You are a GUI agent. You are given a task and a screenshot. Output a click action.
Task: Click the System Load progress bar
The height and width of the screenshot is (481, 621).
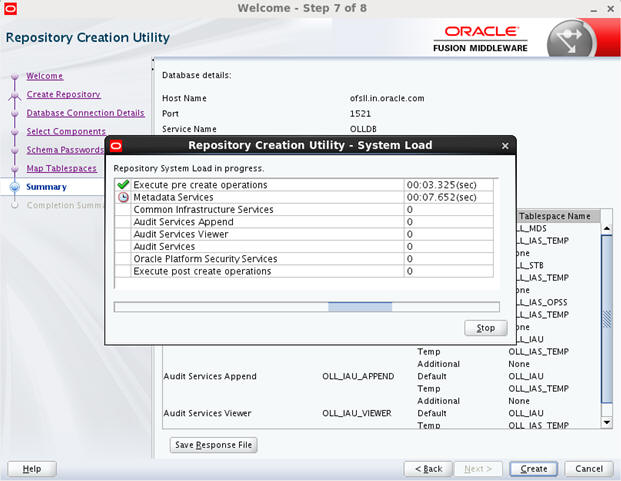point(307,307)
